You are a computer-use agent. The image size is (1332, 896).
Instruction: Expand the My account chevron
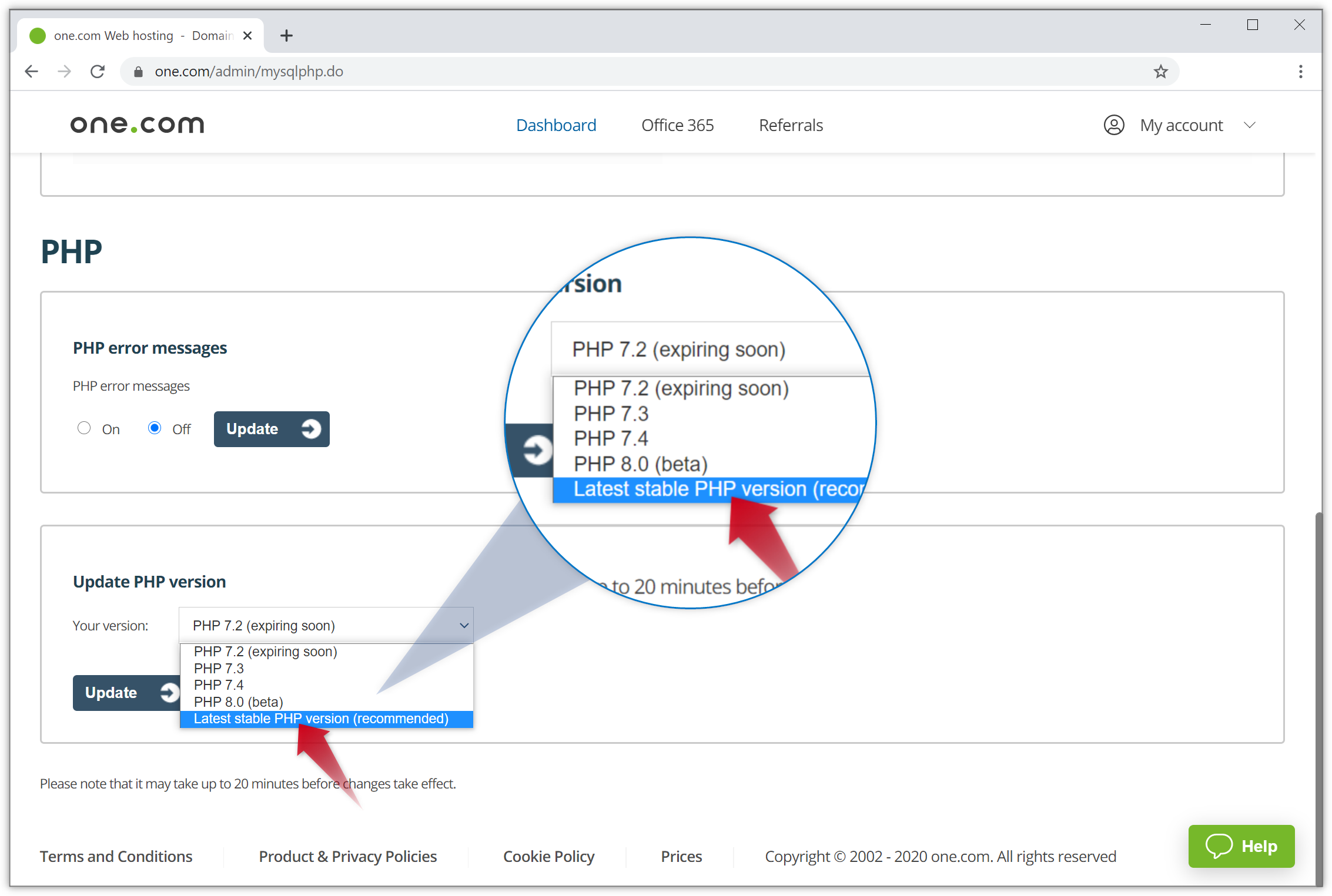[x=1250, y=125]
